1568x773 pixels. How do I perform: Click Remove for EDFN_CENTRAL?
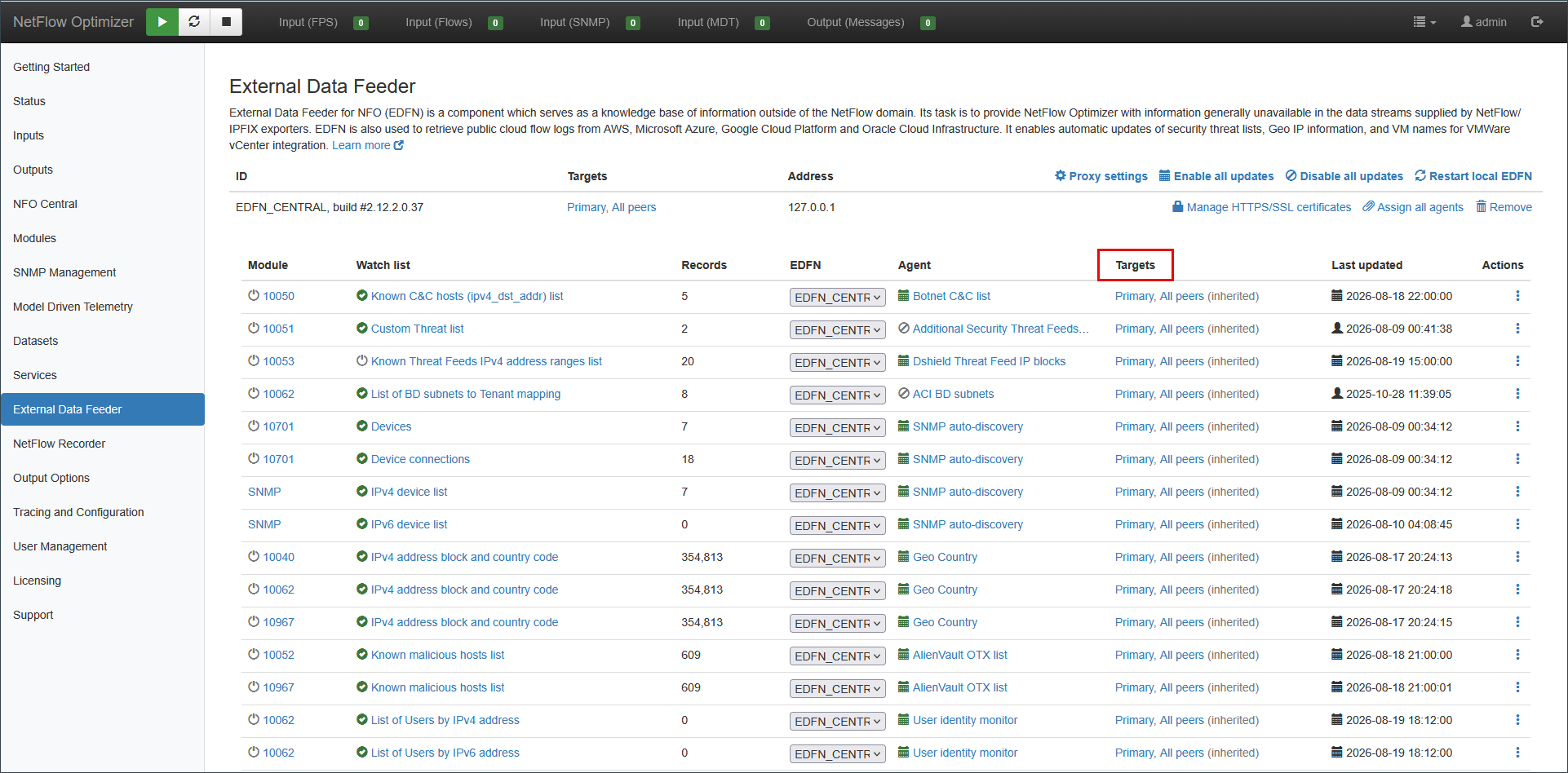(x=1504, y=207)
